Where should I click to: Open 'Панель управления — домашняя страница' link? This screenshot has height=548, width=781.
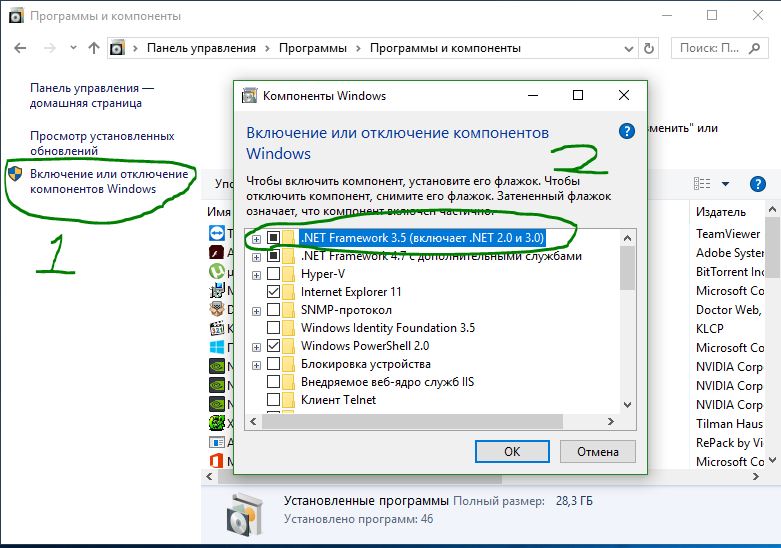(92, 95)
